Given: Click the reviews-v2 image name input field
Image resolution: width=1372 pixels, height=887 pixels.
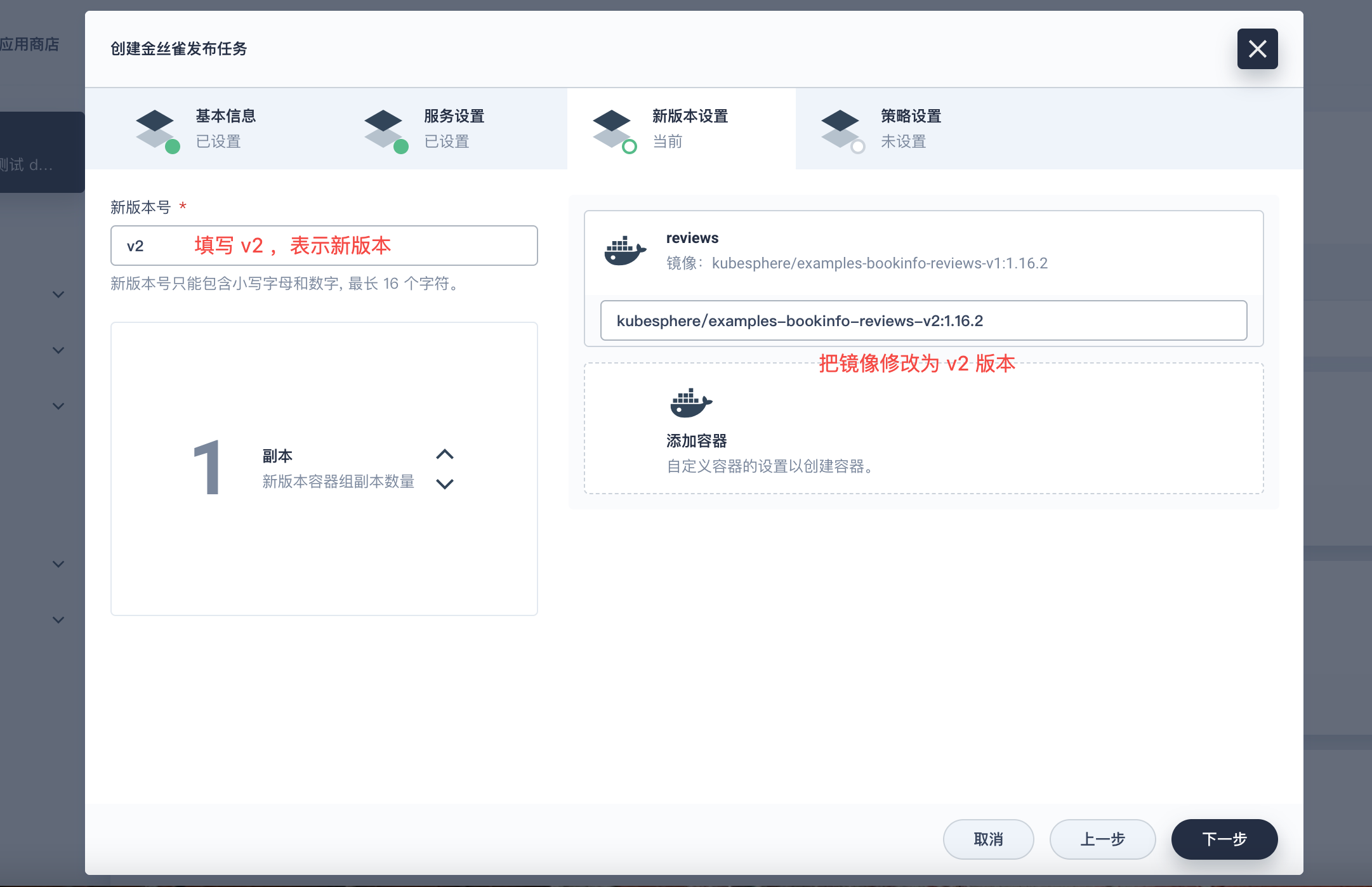Looking at the screenshot, I should click(923, 320).
